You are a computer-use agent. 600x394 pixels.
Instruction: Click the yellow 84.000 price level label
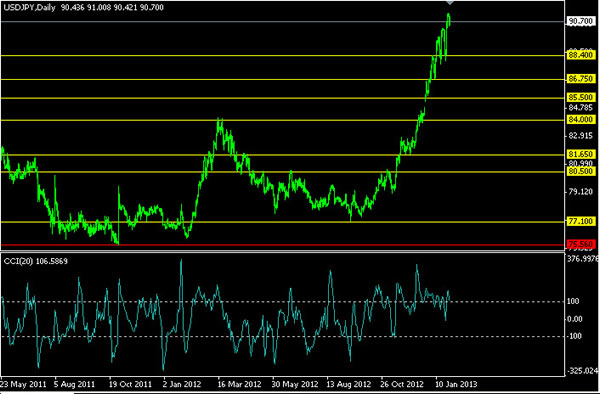click(580, 120)
